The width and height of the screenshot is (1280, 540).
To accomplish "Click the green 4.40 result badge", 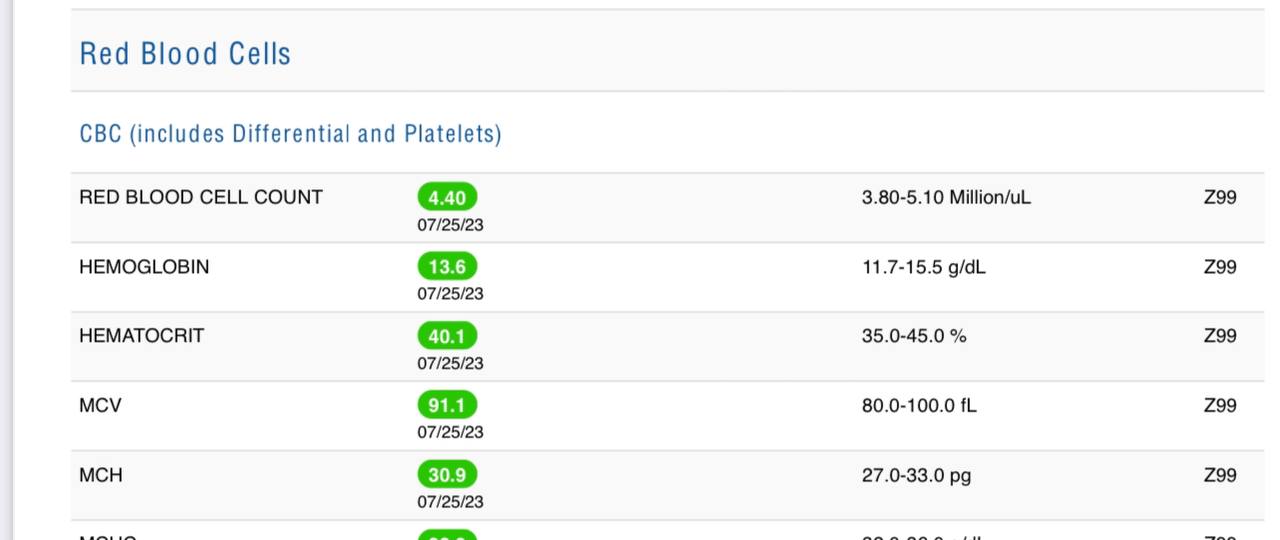I will [x=447, y=197].
